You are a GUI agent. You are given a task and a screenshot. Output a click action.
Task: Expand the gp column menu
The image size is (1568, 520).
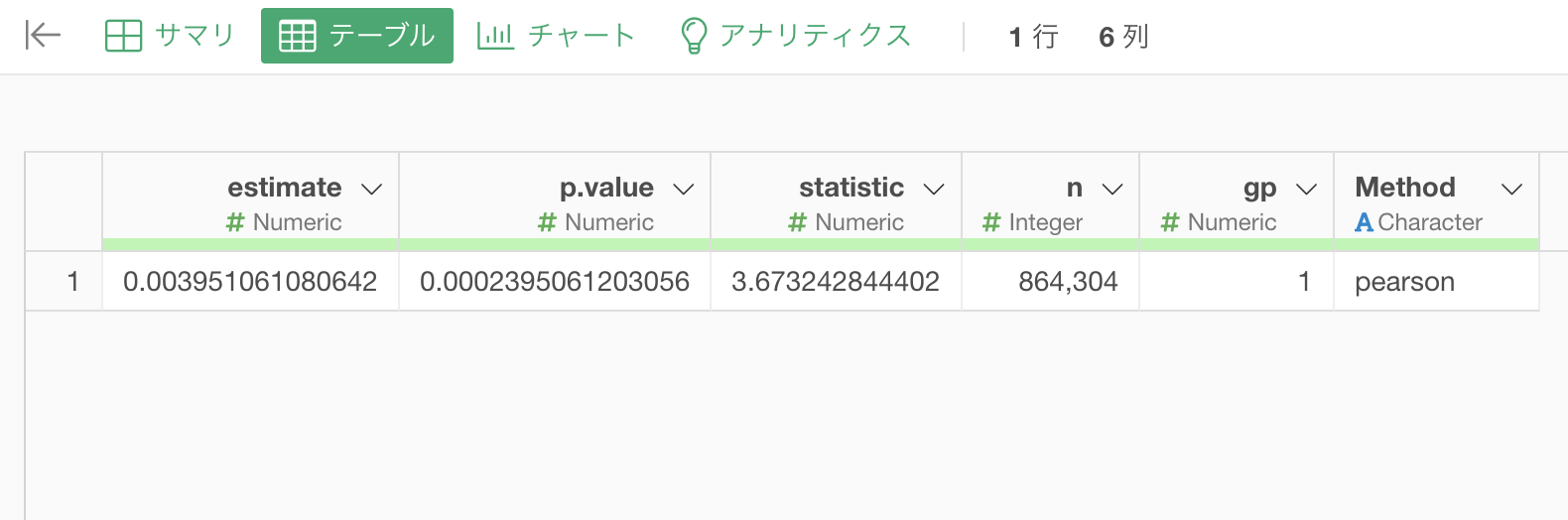click(1307, 189)
